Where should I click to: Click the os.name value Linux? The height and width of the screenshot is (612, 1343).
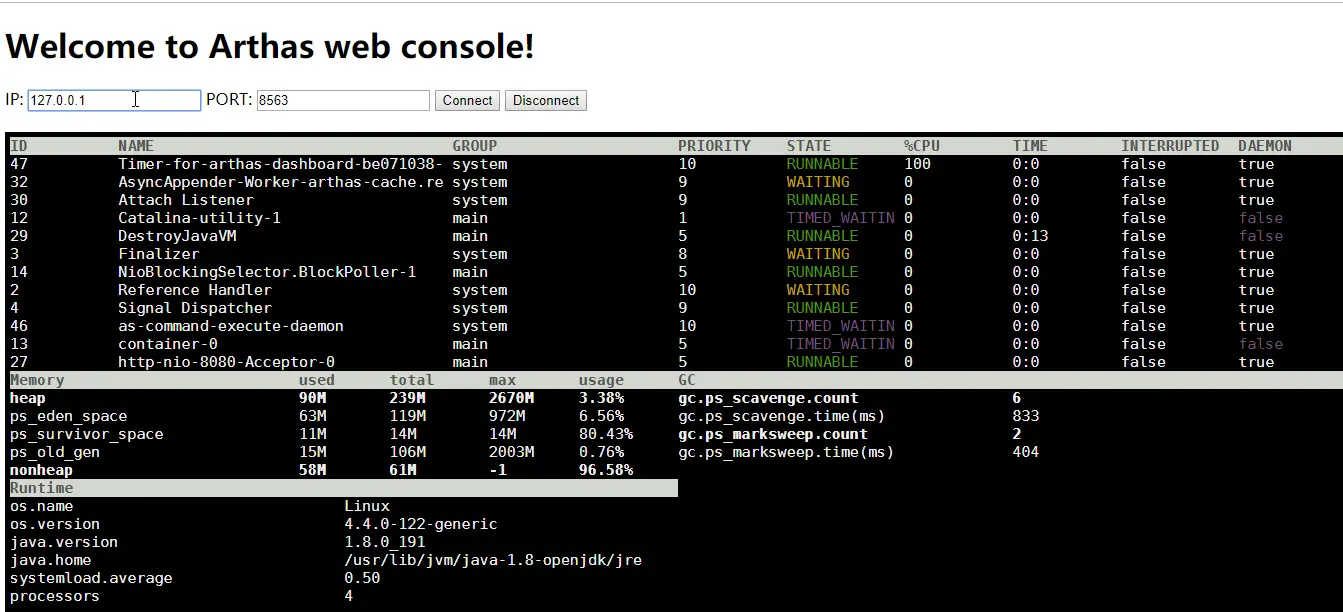tap(367, 506)
